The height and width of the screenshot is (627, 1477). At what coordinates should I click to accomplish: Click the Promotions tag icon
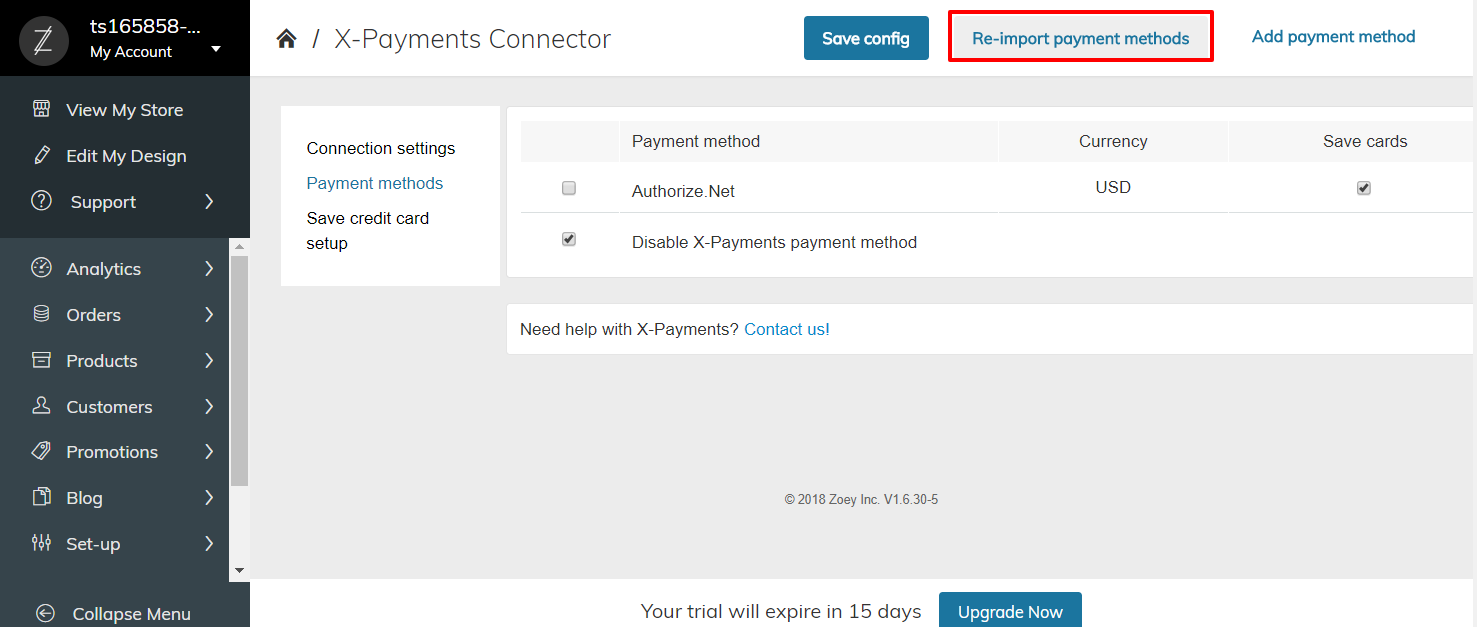click(41, 451)
